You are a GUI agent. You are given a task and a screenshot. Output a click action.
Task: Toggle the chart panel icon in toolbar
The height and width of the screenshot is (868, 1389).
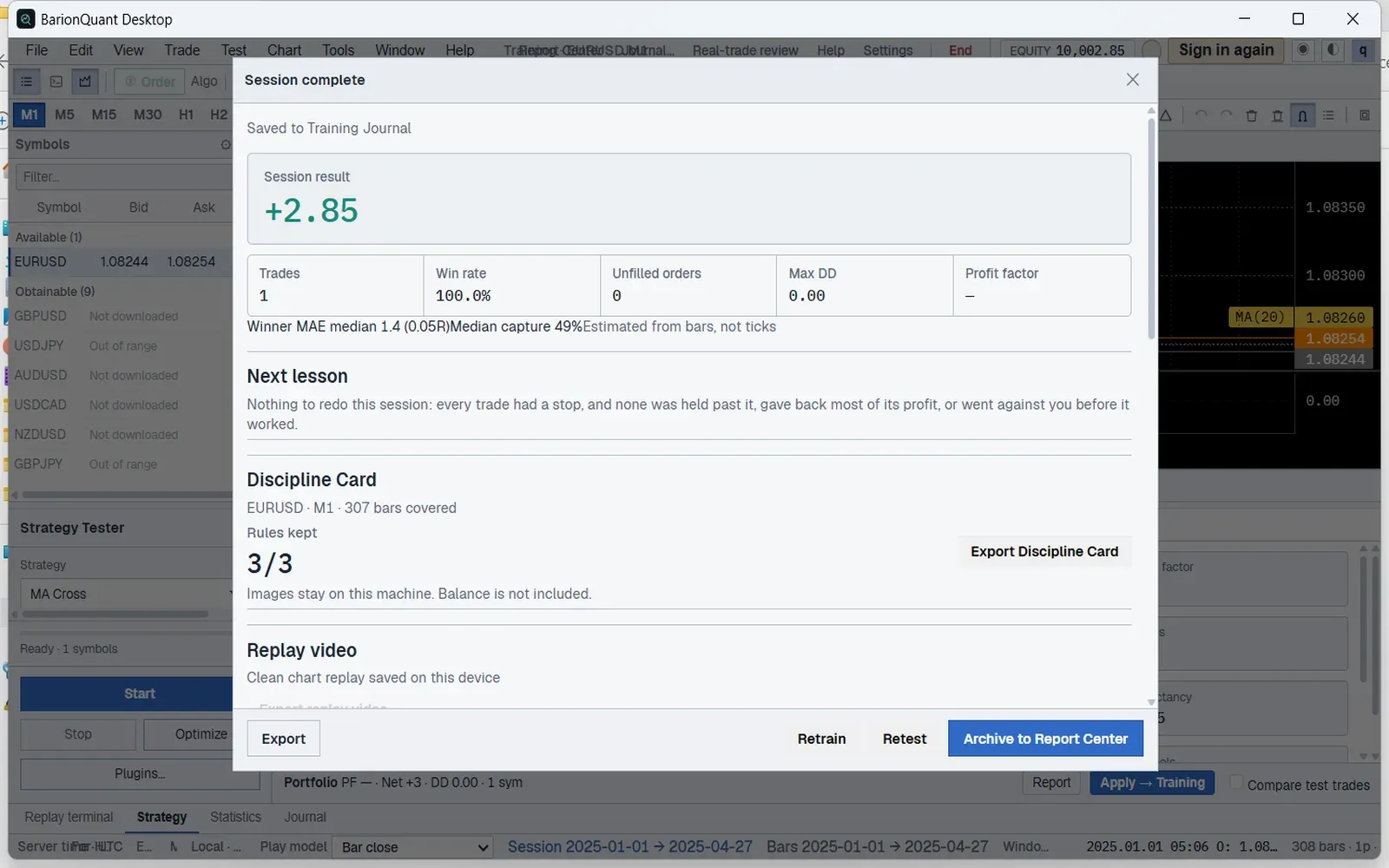pos(85,82)
